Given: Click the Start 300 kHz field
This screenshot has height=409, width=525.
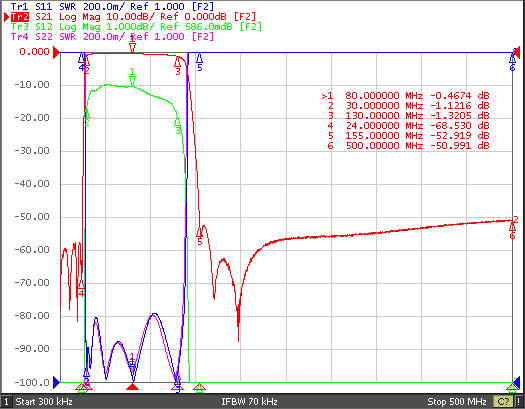Looking at the screenshot, I should coord(44,401).
